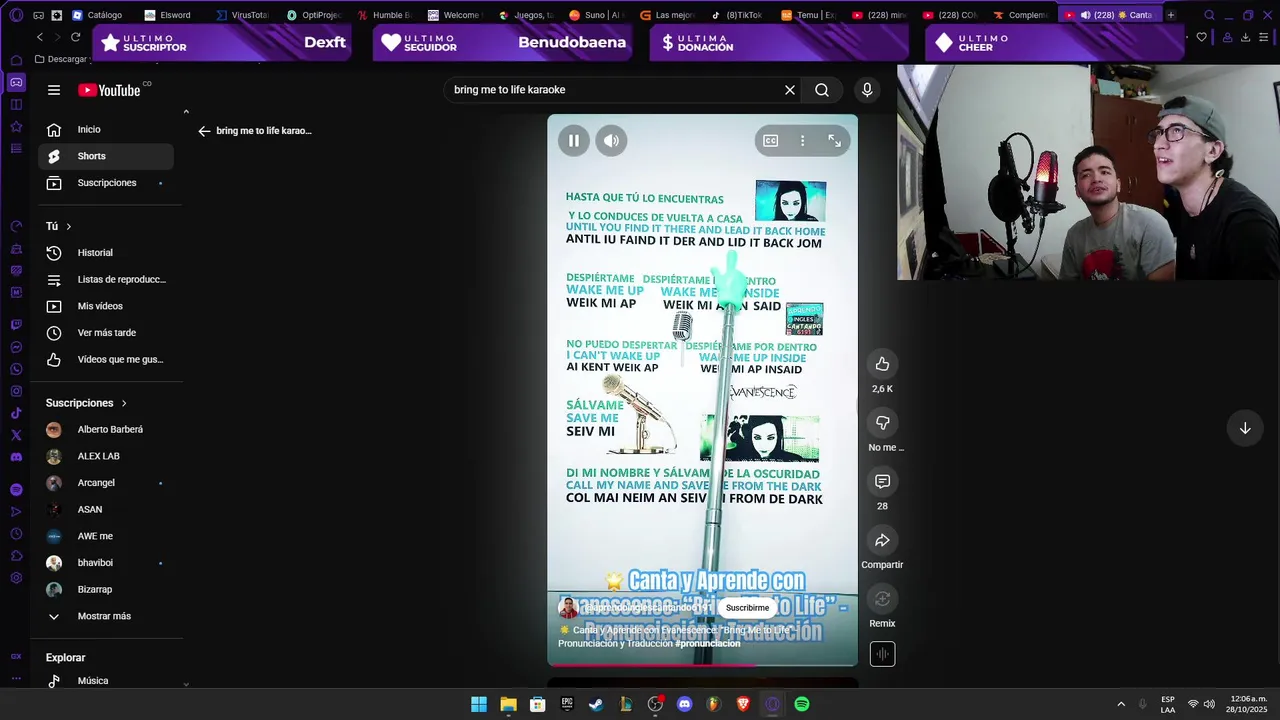Reload the page with the refresh button
This screenshot has width=1280, height=720.
click(x=75, y=37)
